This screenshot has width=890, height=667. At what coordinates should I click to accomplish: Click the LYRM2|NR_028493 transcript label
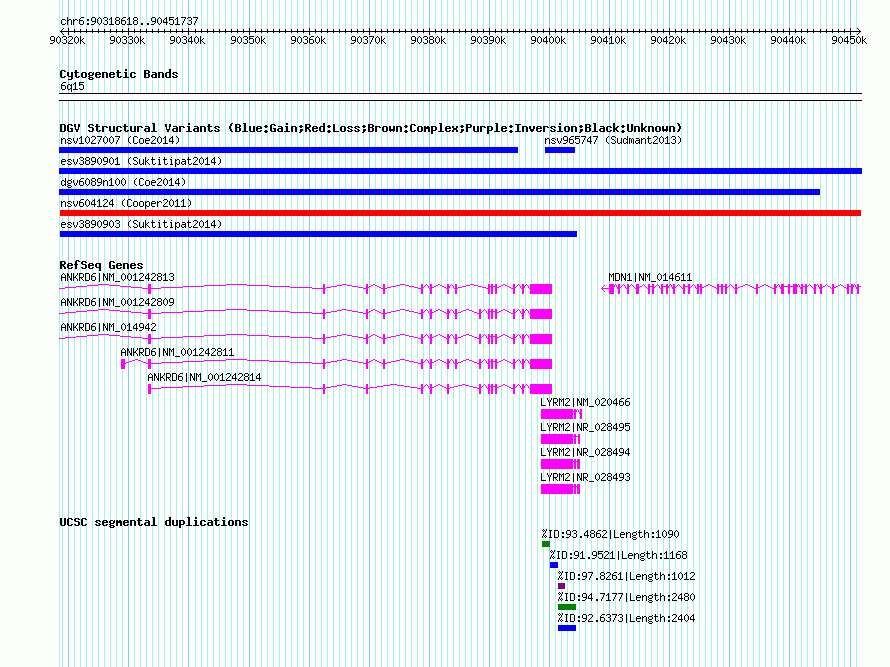585,477
